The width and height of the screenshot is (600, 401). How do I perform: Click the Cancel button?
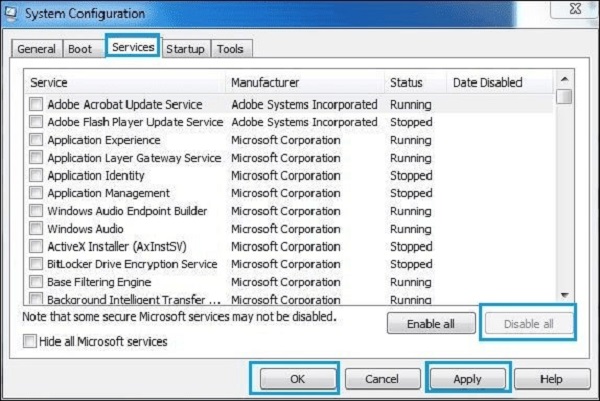coord(381,380)
